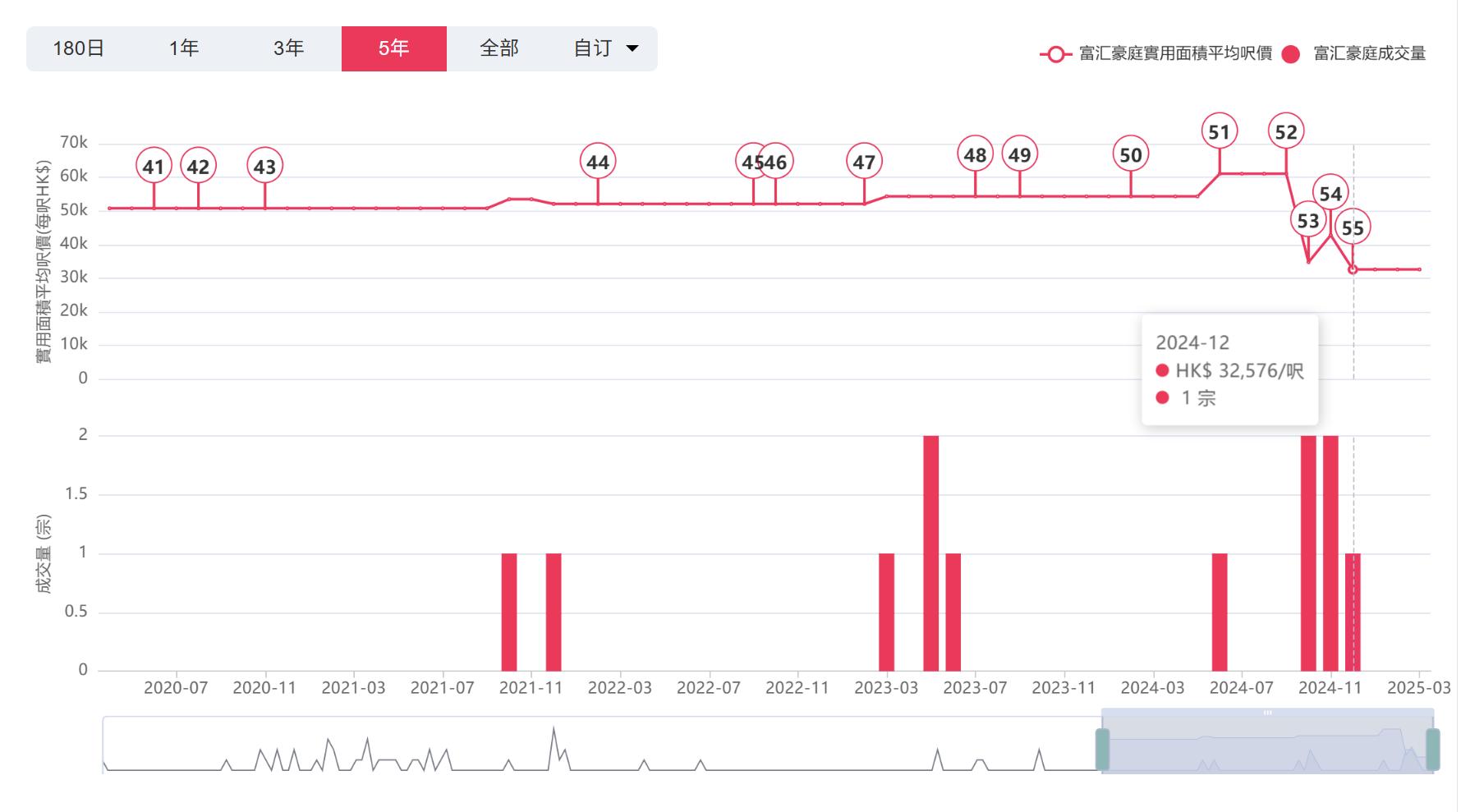Click the left handle of range slider

click(x=1102, y=749)
